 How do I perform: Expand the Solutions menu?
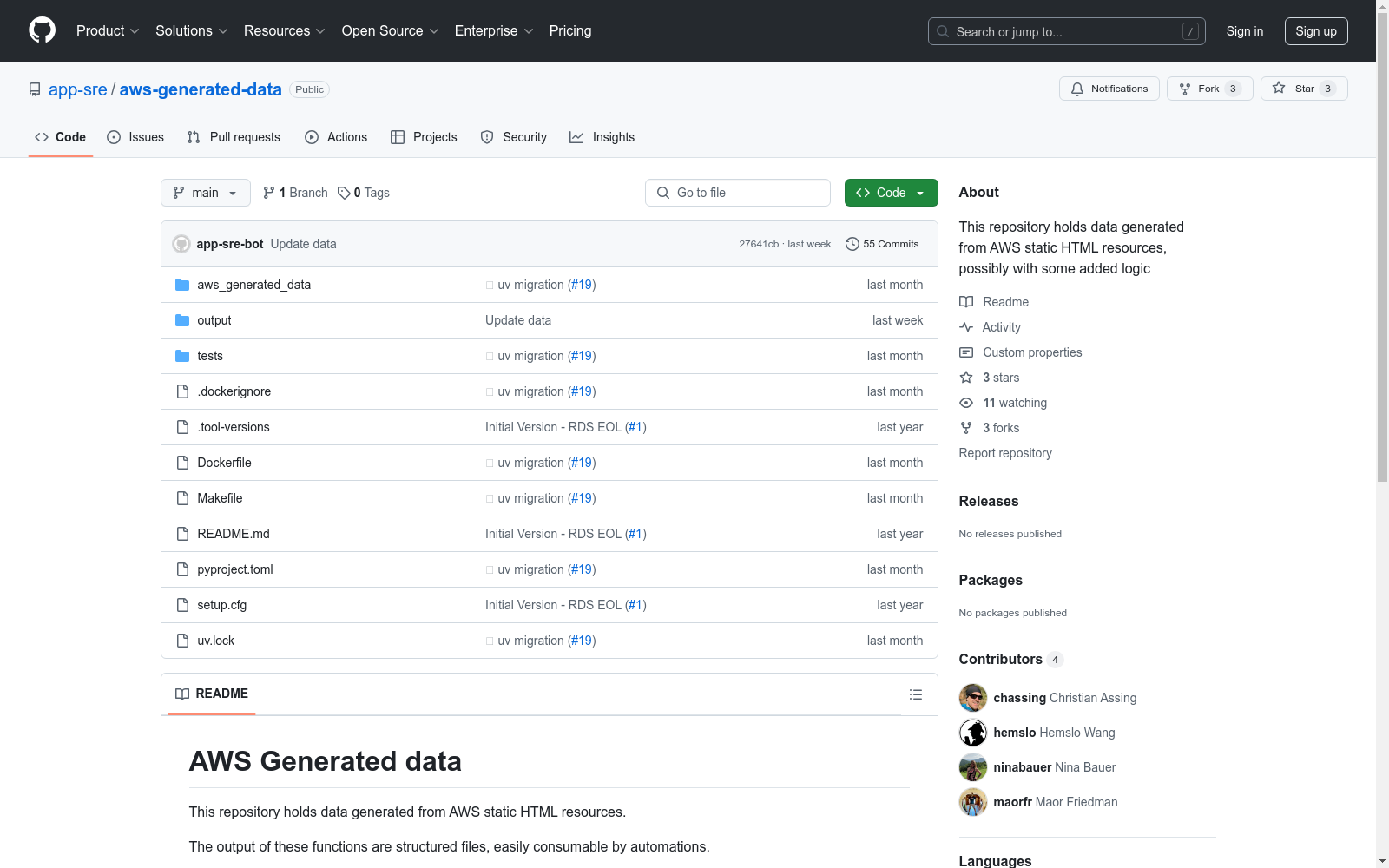pos(192,31)
